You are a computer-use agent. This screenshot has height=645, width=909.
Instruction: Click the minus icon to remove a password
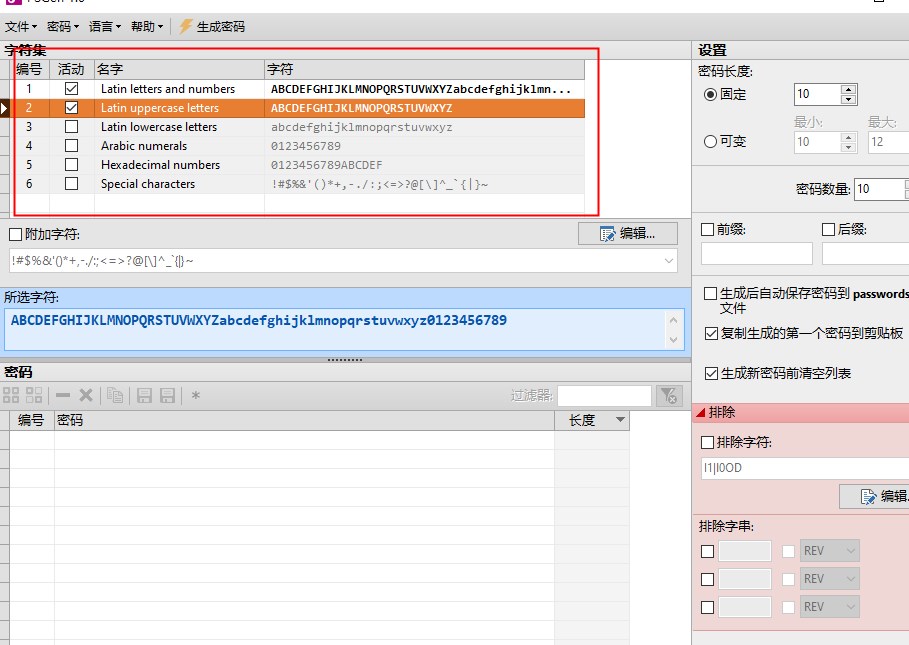(x=62, y=394)
